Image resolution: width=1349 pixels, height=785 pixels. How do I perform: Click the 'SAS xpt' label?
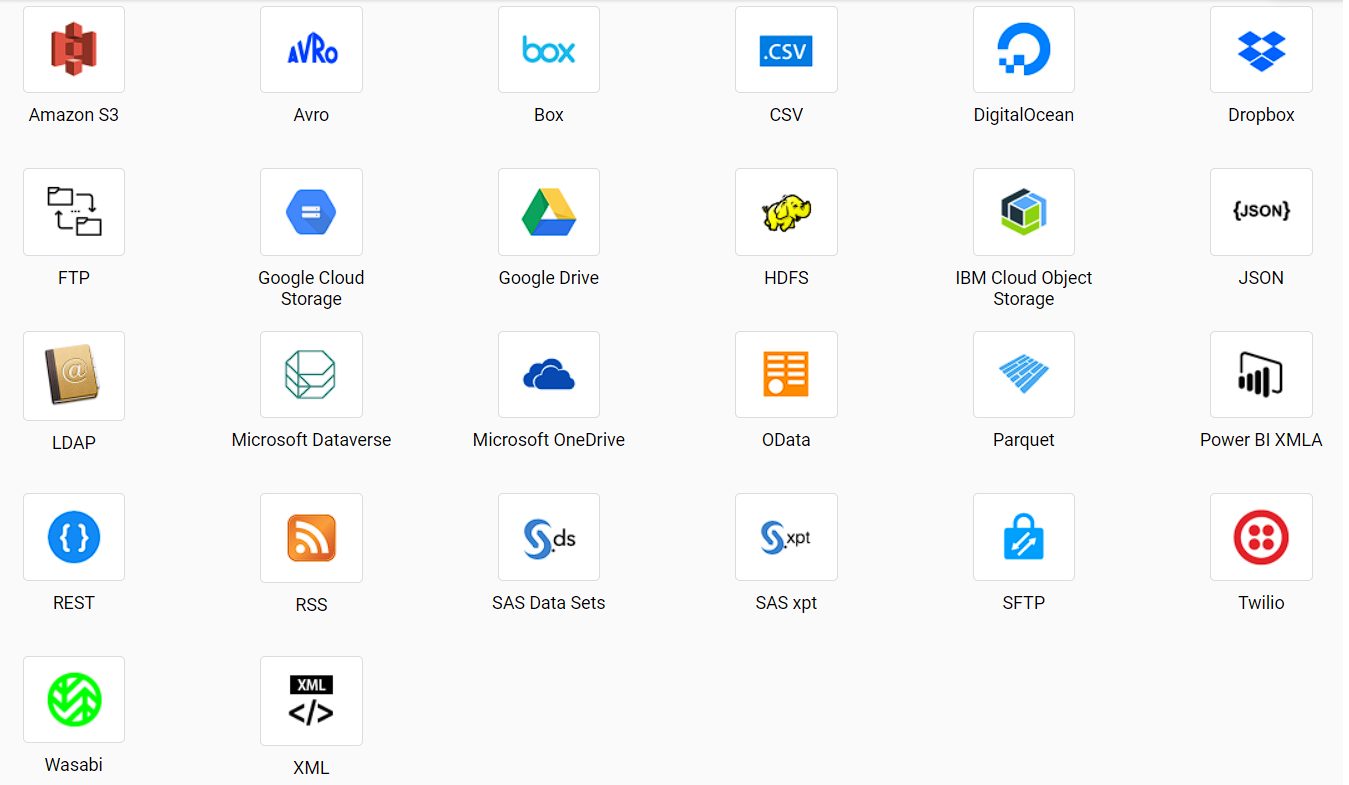coord(786,603)
